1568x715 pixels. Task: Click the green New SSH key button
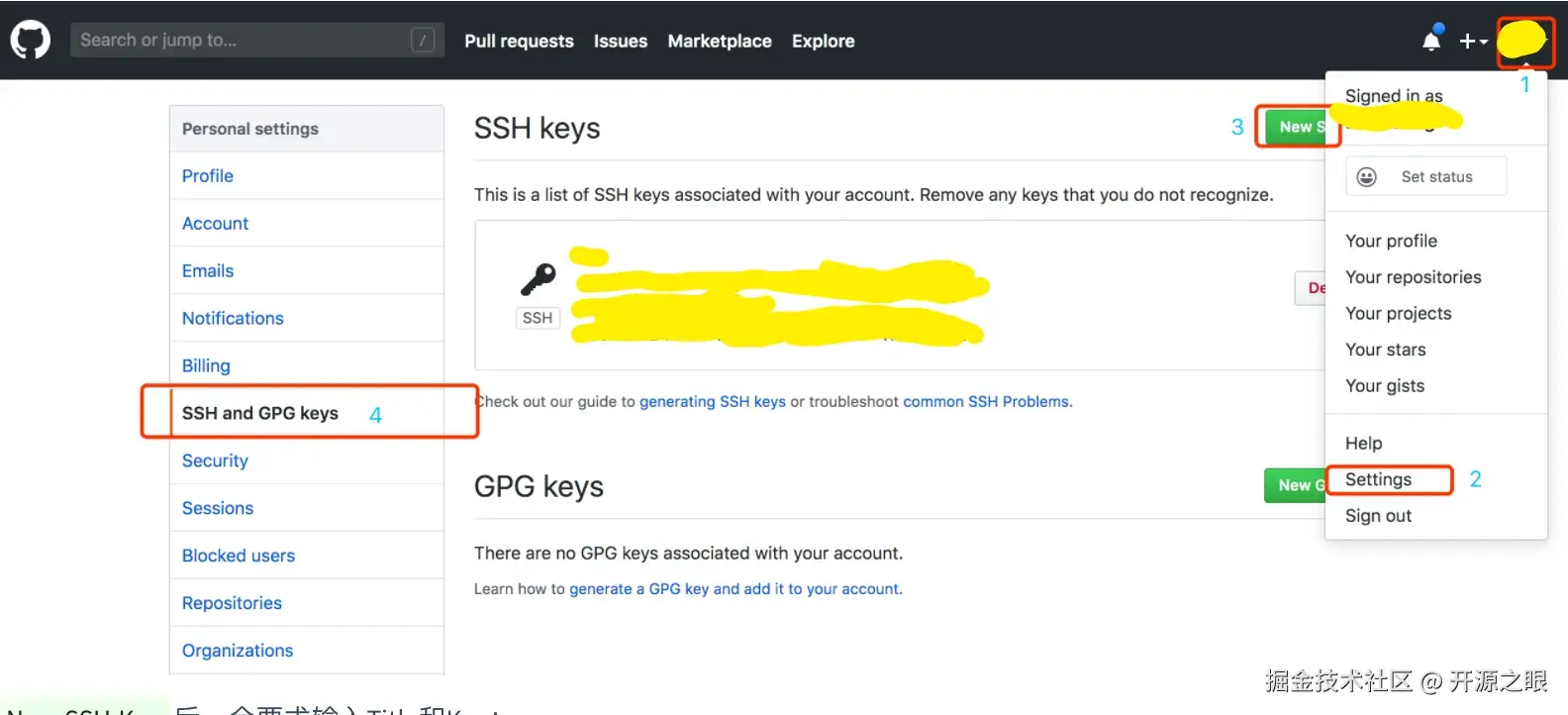click(x=1297, y=127)
